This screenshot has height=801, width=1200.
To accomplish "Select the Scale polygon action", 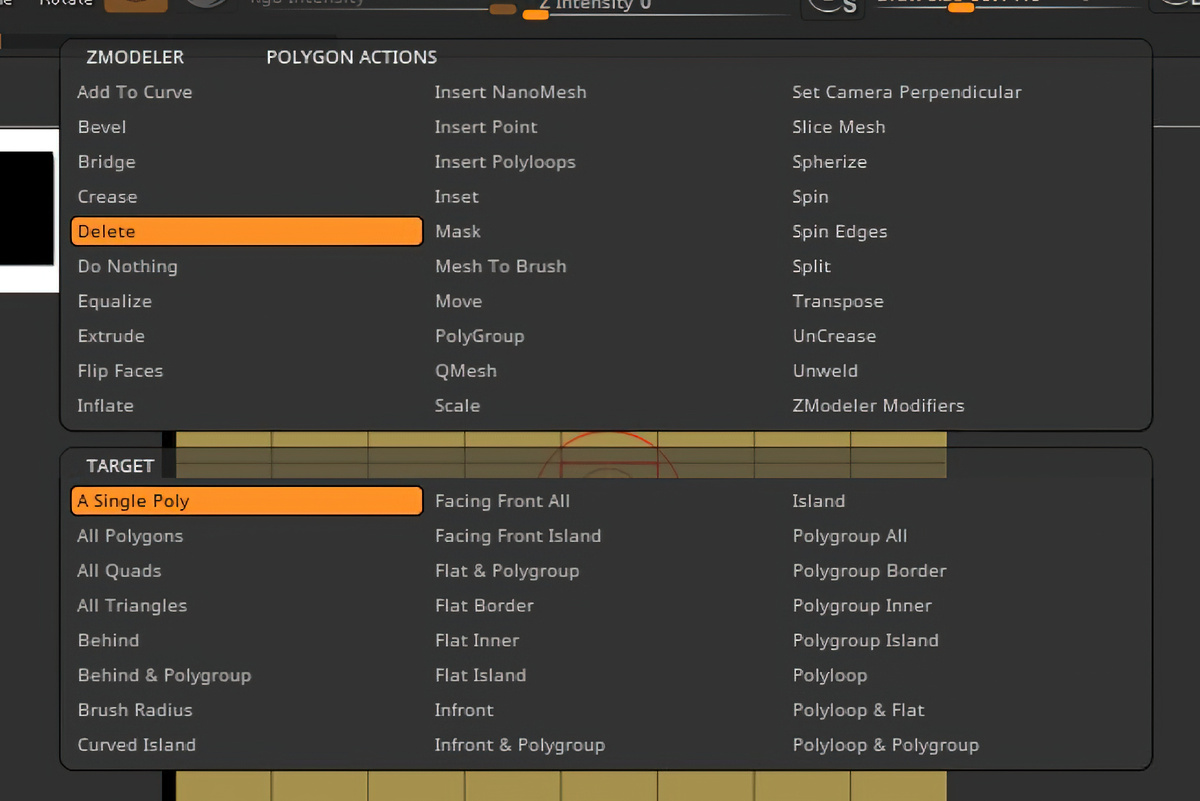I will pos(457,406).
